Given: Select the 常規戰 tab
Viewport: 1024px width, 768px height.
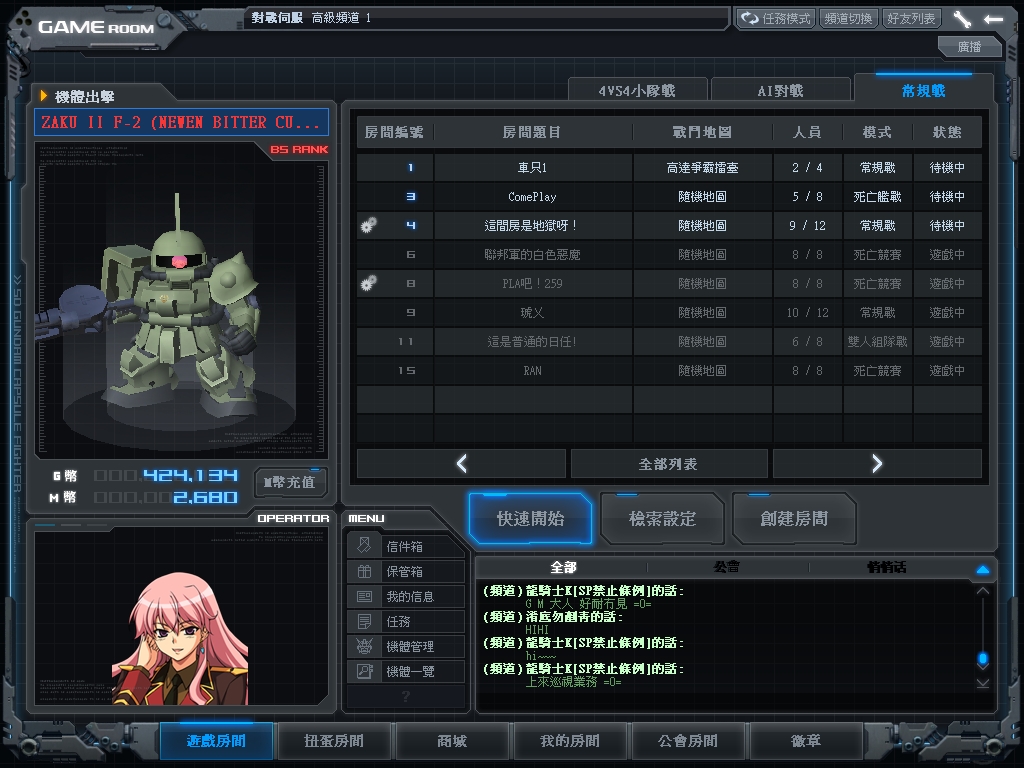Looking at the screenshot, I should (923, 90).
